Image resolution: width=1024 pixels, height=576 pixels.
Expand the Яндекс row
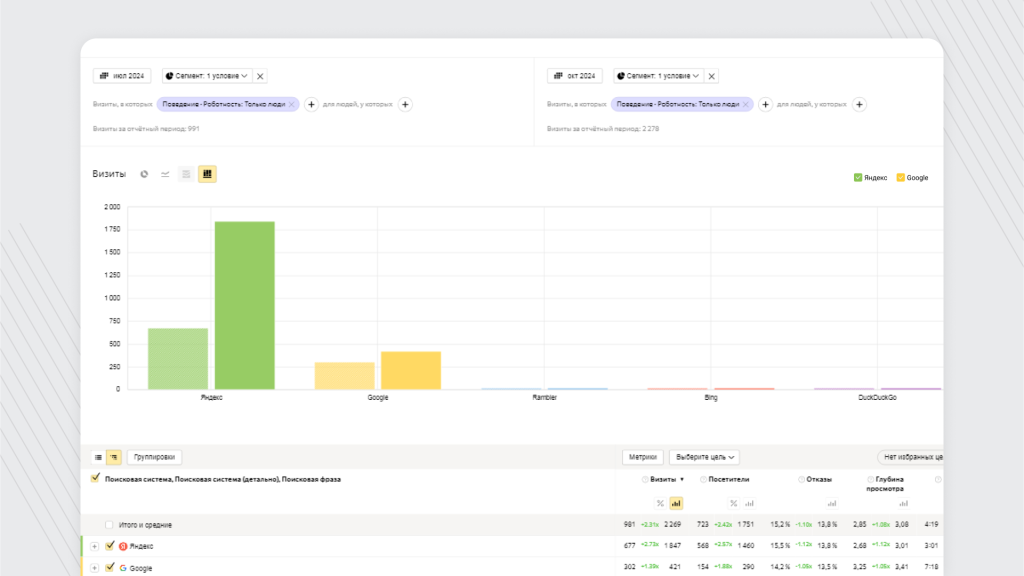95,546
